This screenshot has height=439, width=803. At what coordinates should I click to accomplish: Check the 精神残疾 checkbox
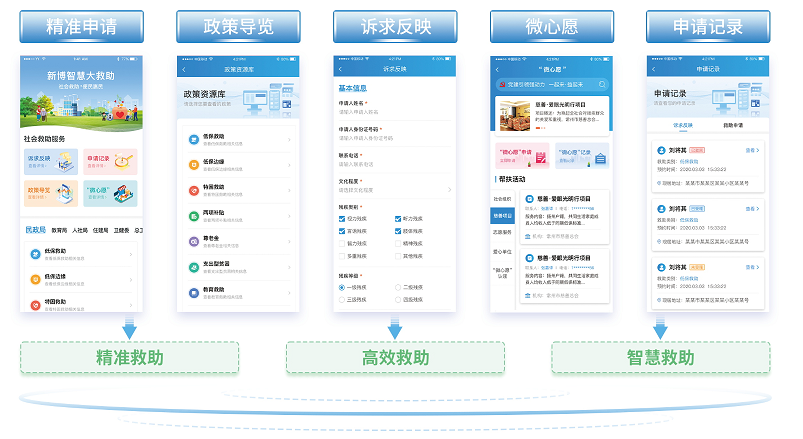398,243
